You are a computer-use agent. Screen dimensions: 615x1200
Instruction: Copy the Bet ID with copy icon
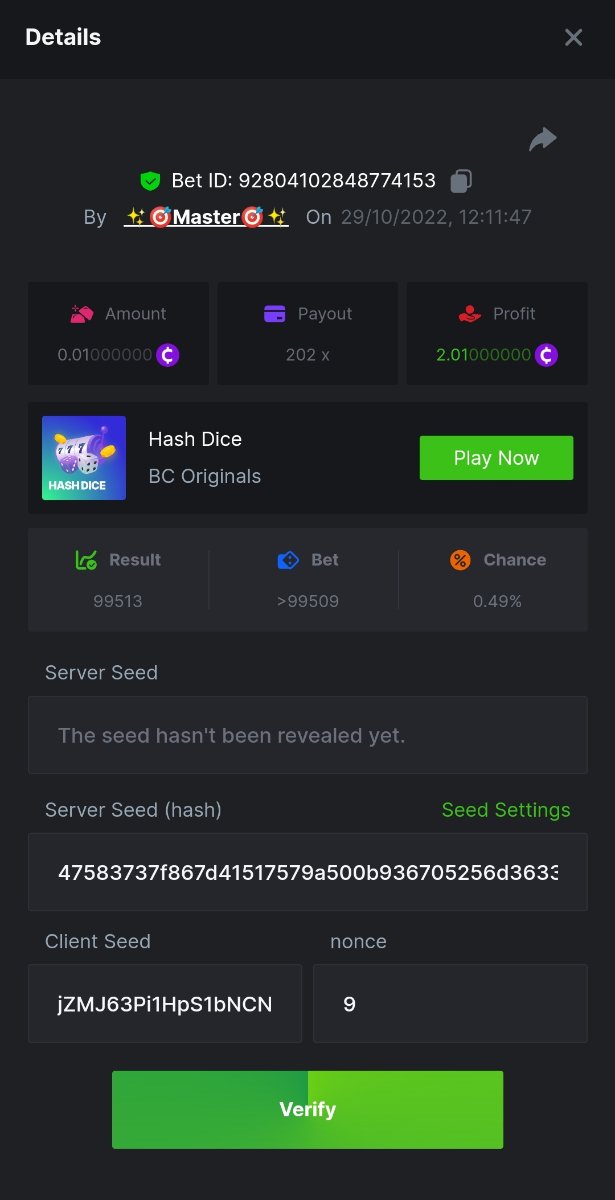(x=461, y=181)
